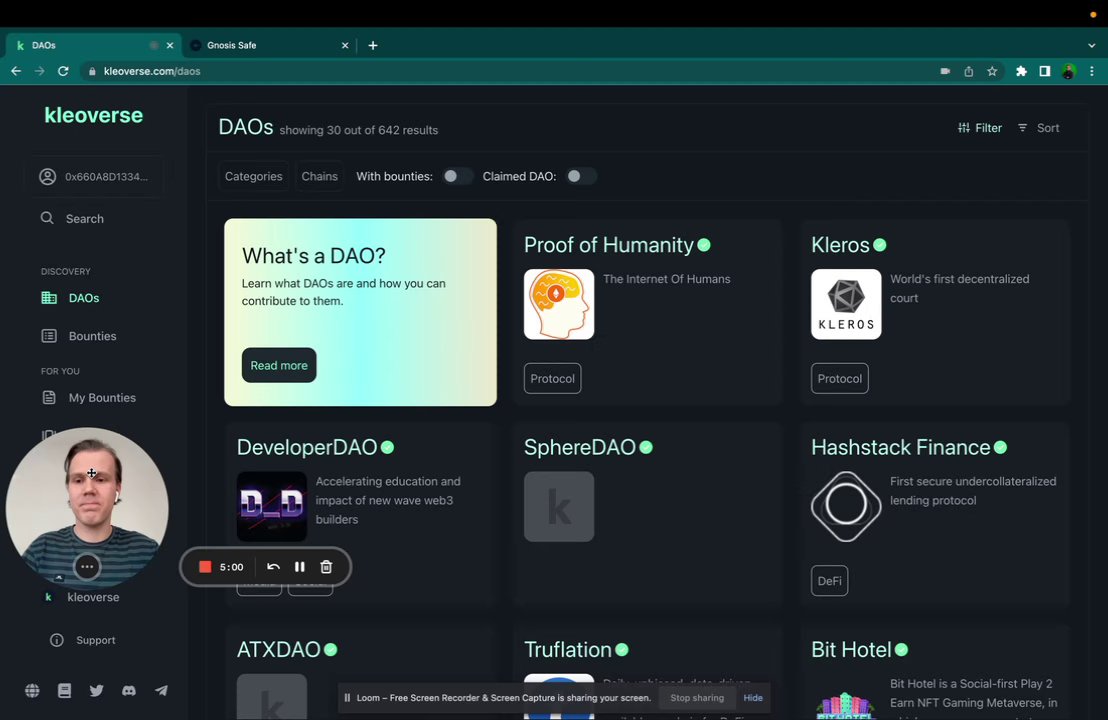Open Bounties in the sidebar
Image resolution: width=1108 pixels, height=720 pixels.
78,336
